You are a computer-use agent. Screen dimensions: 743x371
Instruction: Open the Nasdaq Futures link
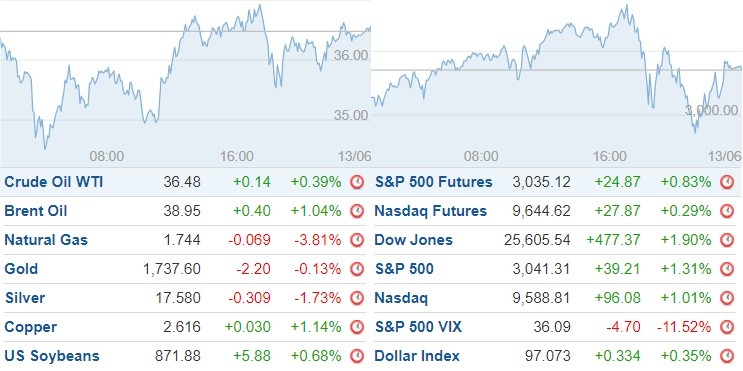coord(431,211)
